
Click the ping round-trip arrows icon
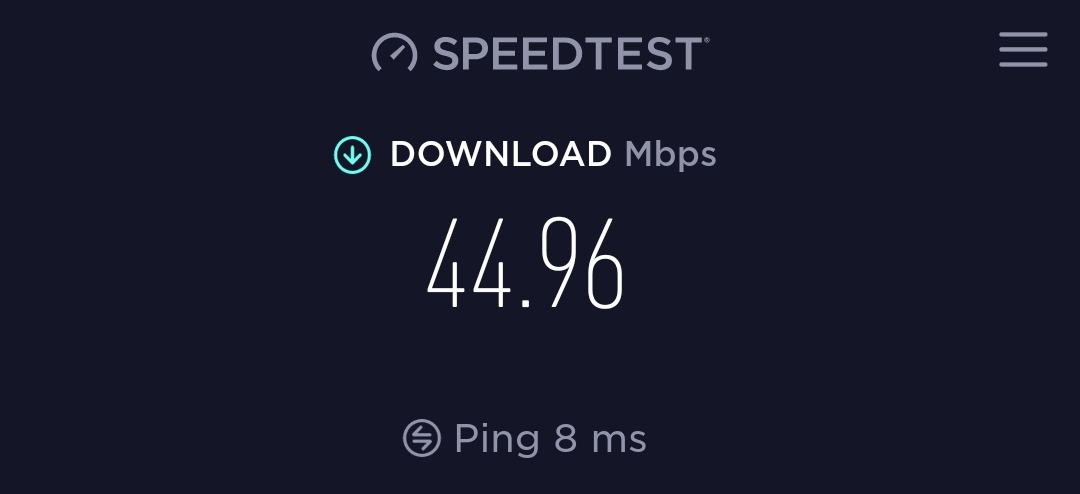[422, 438]
